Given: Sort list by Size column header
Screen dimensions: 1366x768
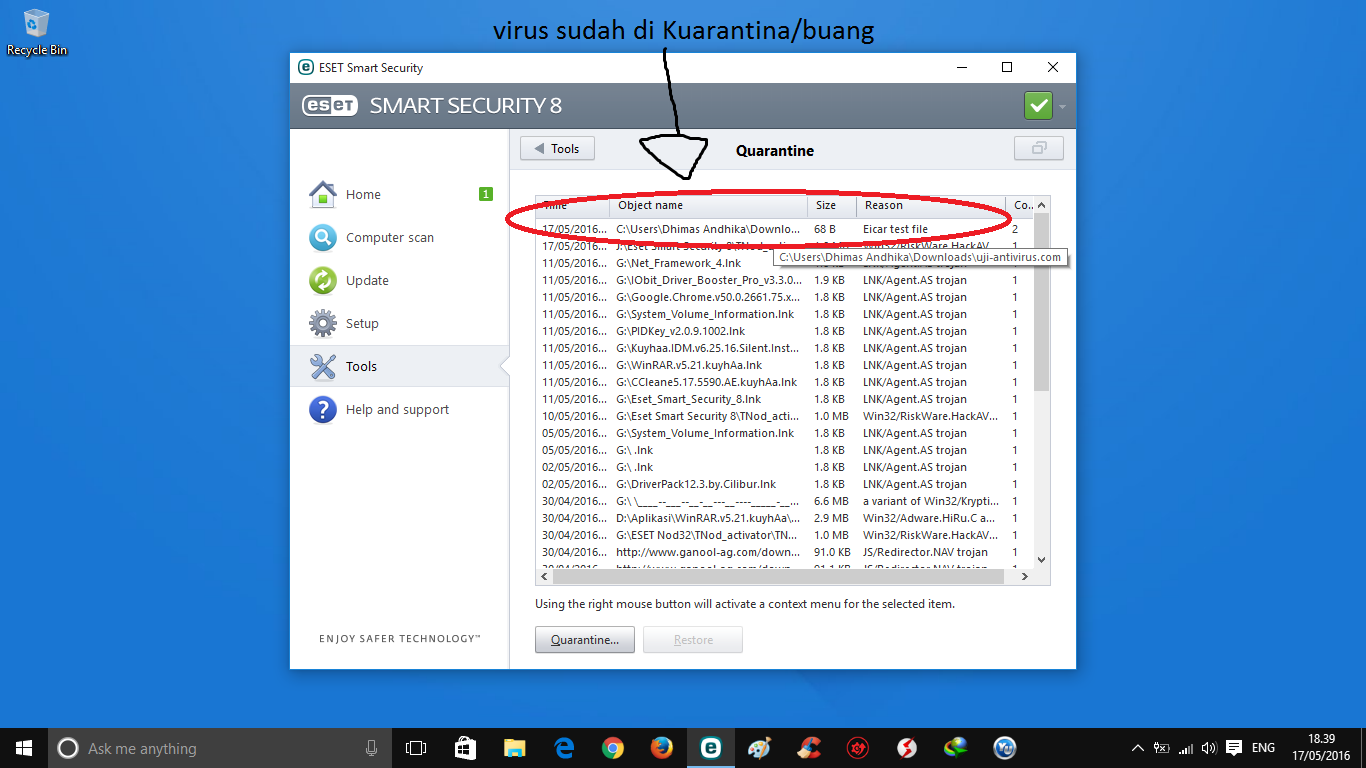Looking at the screenshot, I should tap(832, 205).
